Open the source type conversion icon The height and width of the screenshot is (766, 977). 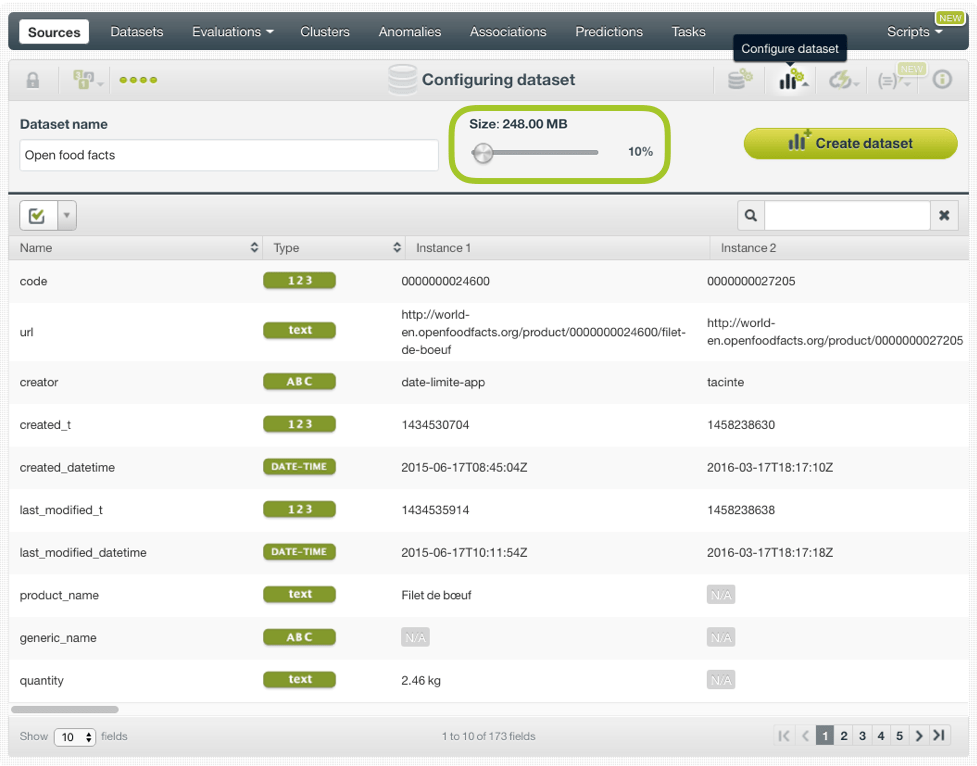[x=86, y=80]
